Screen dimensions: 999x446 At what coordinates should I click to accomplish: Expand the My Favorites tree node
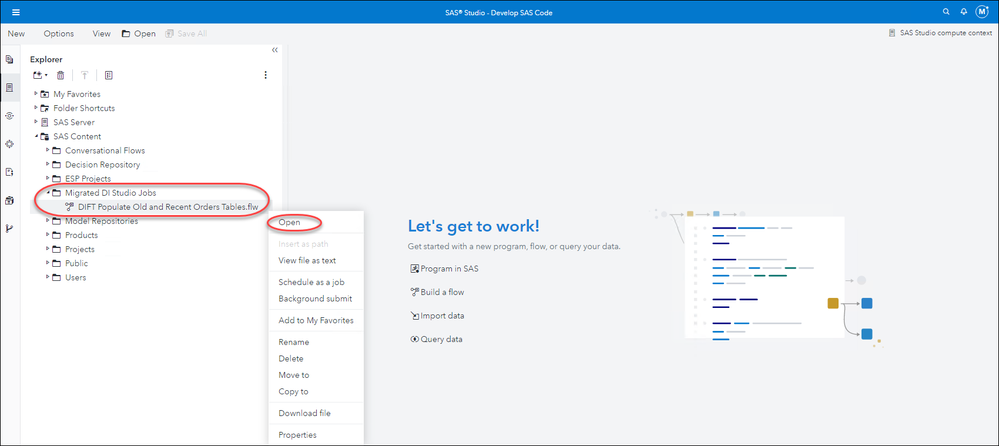(x=36, y=93)
